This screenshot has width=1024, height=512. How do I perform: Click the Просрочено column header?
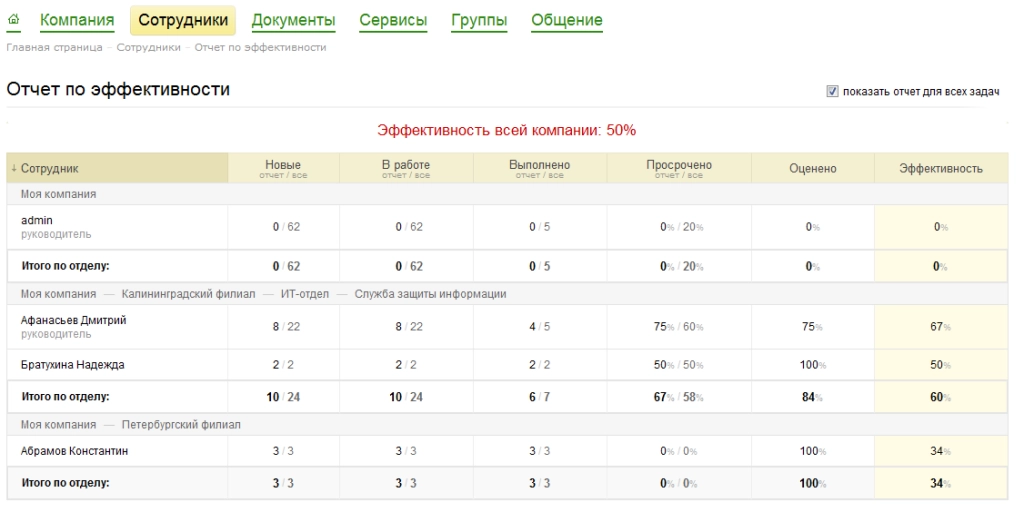(679, 165)
